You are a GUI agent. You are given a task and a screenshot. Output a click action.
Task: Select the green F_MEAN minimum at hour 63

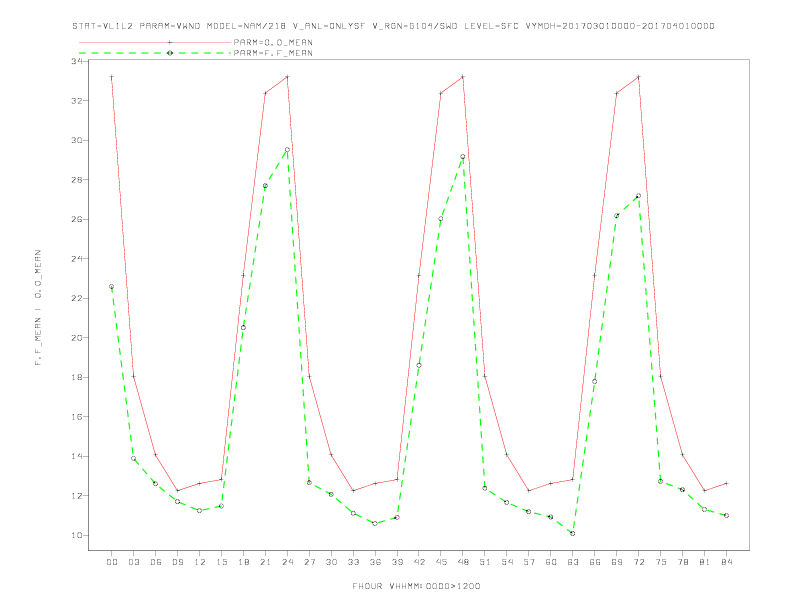pos(572,533)
